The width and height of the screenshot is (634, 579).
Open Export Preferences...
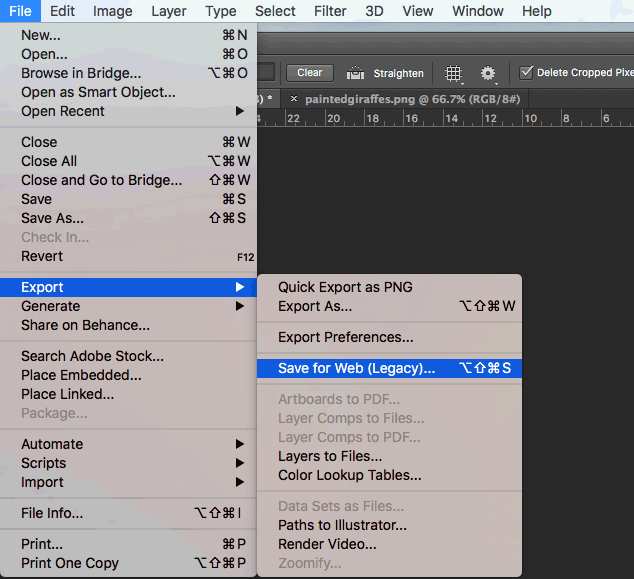(x=346, y=337)
